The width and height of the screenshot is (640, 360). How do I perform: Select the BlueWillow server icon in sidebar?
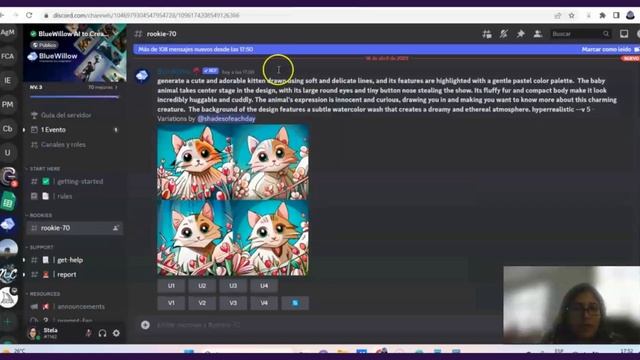coord(8,224)
